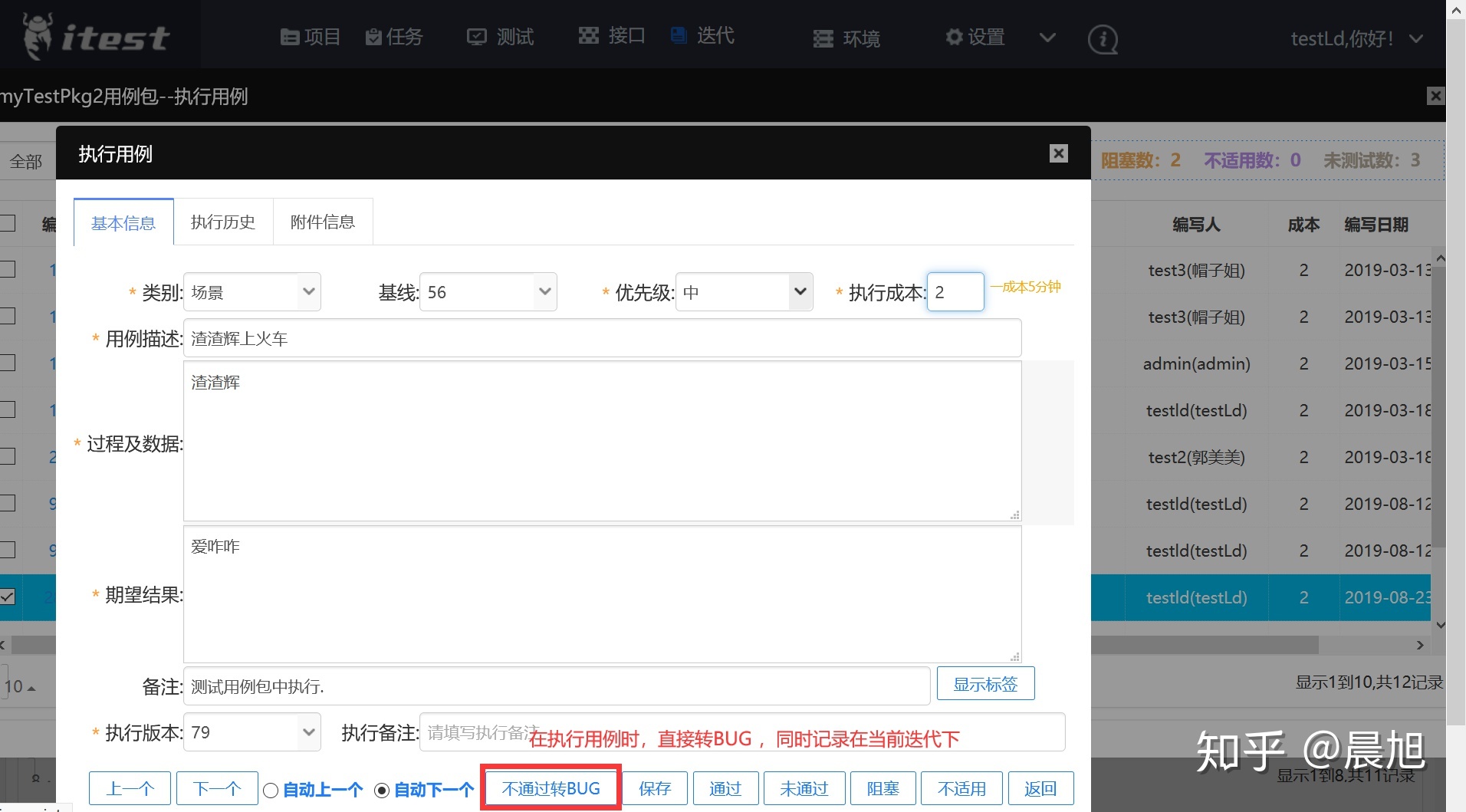The width and height of the screenshot is (1466, 812).
Task: Open the 环境 menu
Action: click(x=846, y=38)
